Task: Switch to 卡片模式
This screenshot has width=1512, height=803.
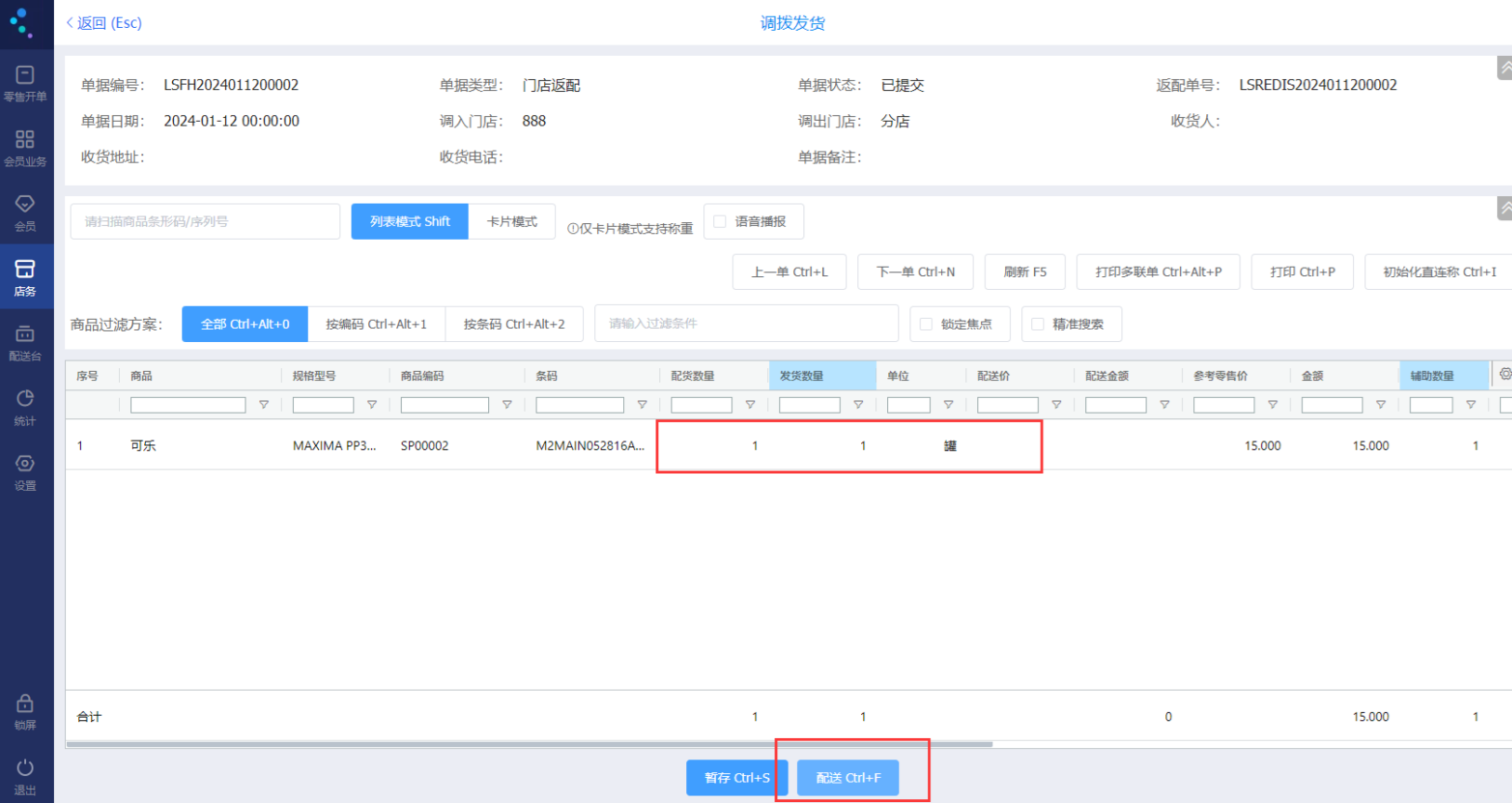Action: coord(512,221)
